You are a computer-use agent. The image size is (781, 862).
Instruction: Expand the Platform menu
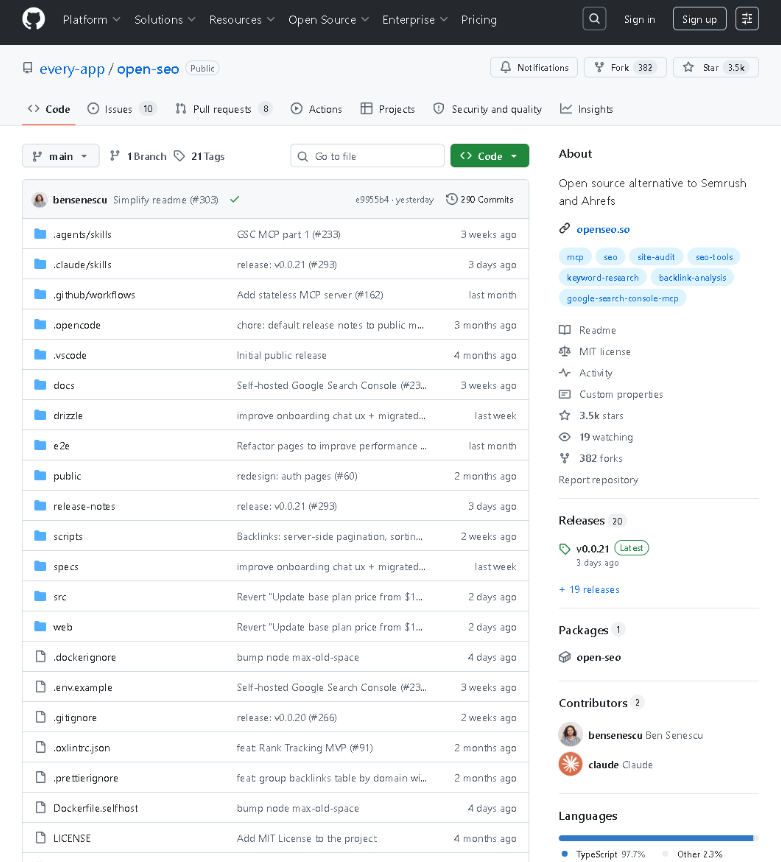[x=91, y=20]
